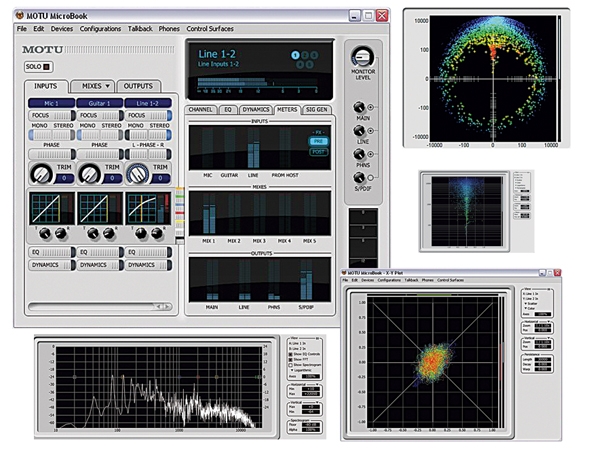This screenshot has height=453, width=591.
Task: Enable DYNAMICS on Line 1-2 channel
Action: 148,265
